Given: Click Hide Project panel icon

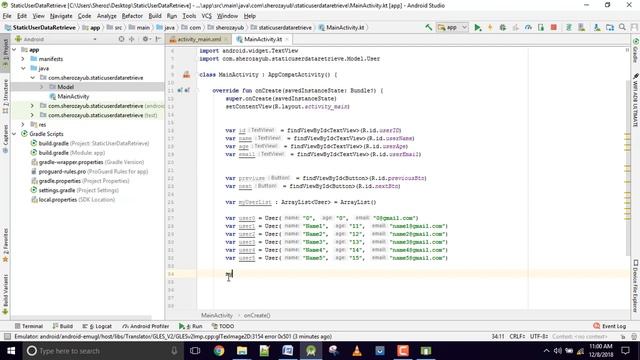Looking at the screenshot, I should click(158, 39).
